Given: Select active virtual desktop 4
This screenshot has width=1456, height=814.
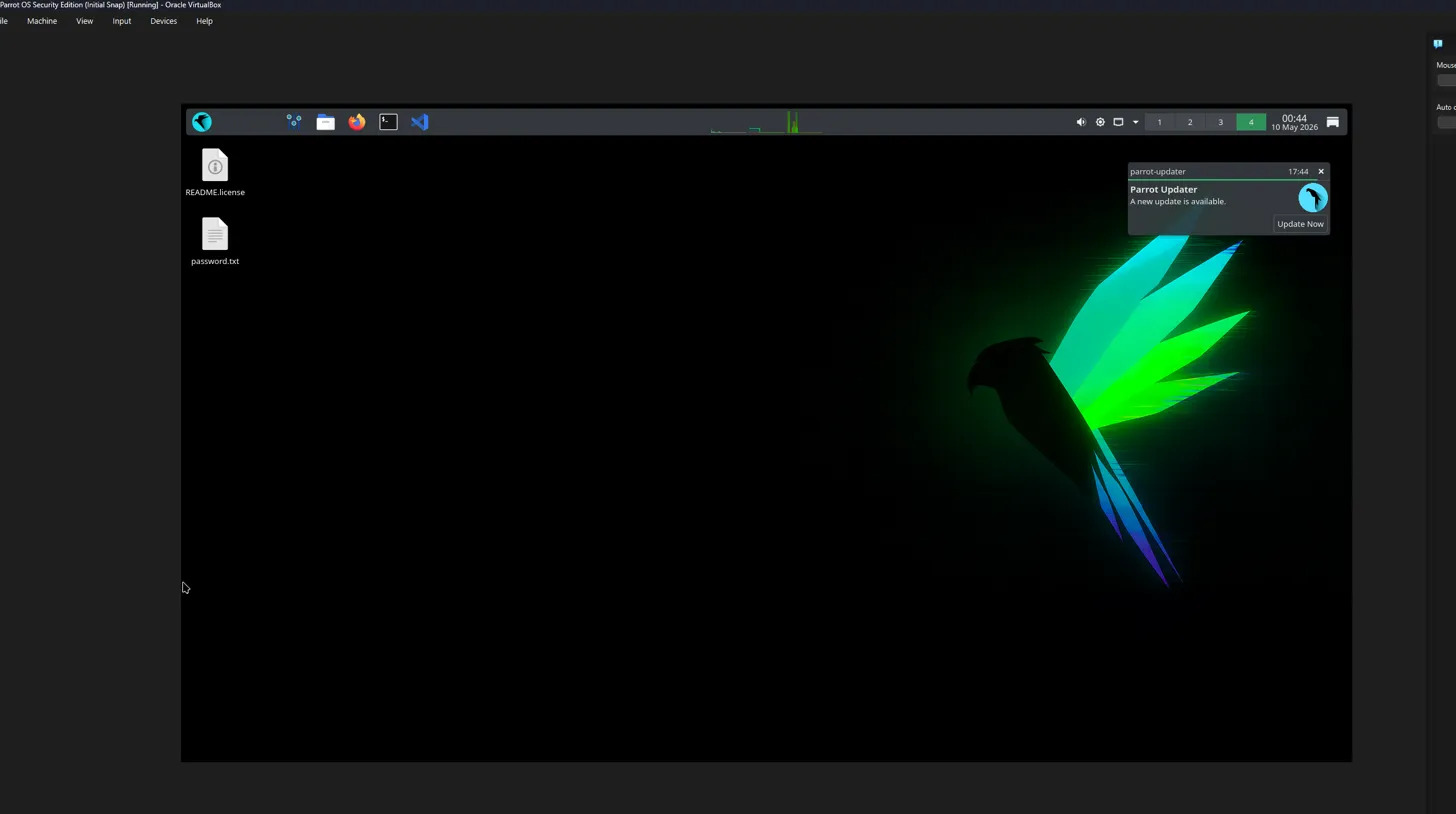Looking at the screenshot, I should (1251, 122).
